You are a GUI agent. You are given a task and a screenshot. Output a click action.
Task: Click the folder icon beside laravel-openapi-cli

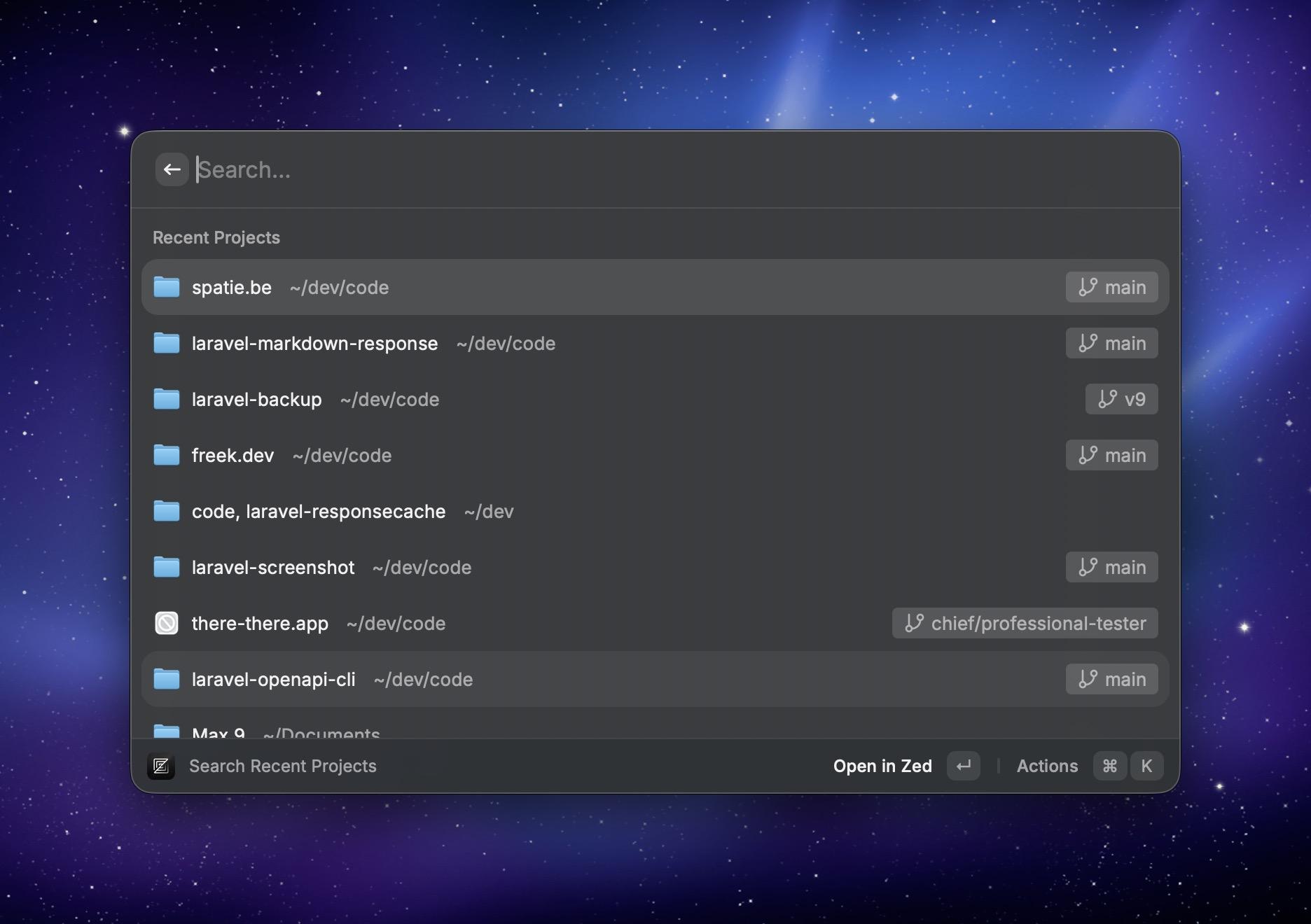pyautogui.click(x=167, y=679)
